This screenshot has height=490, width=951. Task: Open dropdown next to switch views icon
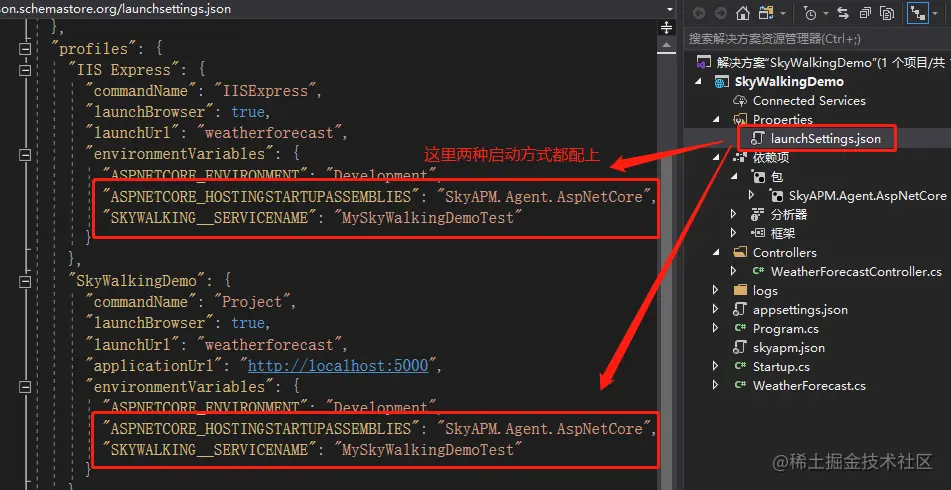[x=782, y=13]
